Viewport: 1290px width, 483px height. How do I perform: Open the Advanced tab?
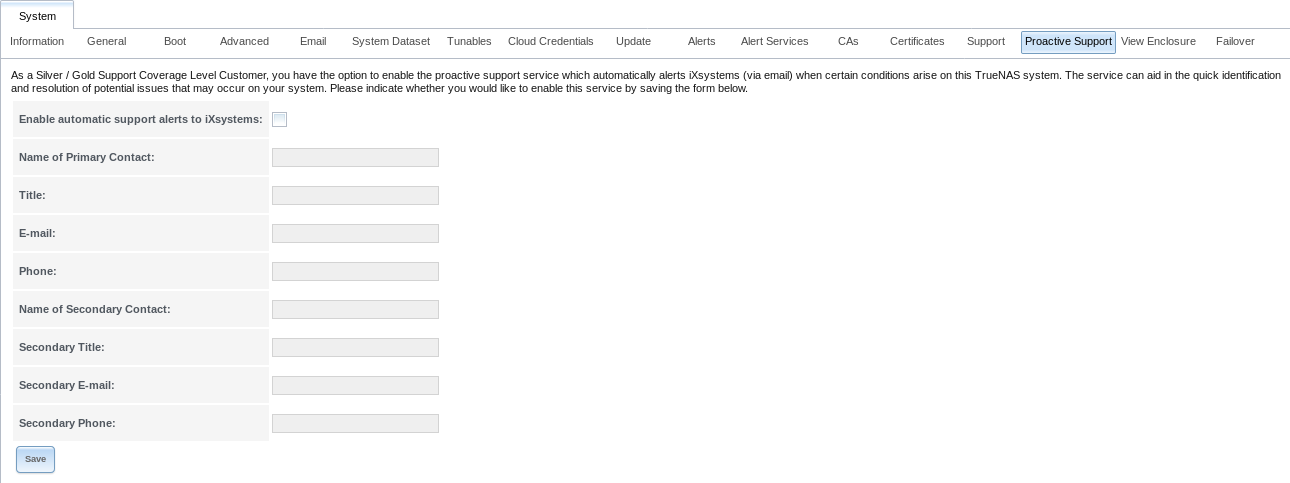tap(244, 41)
